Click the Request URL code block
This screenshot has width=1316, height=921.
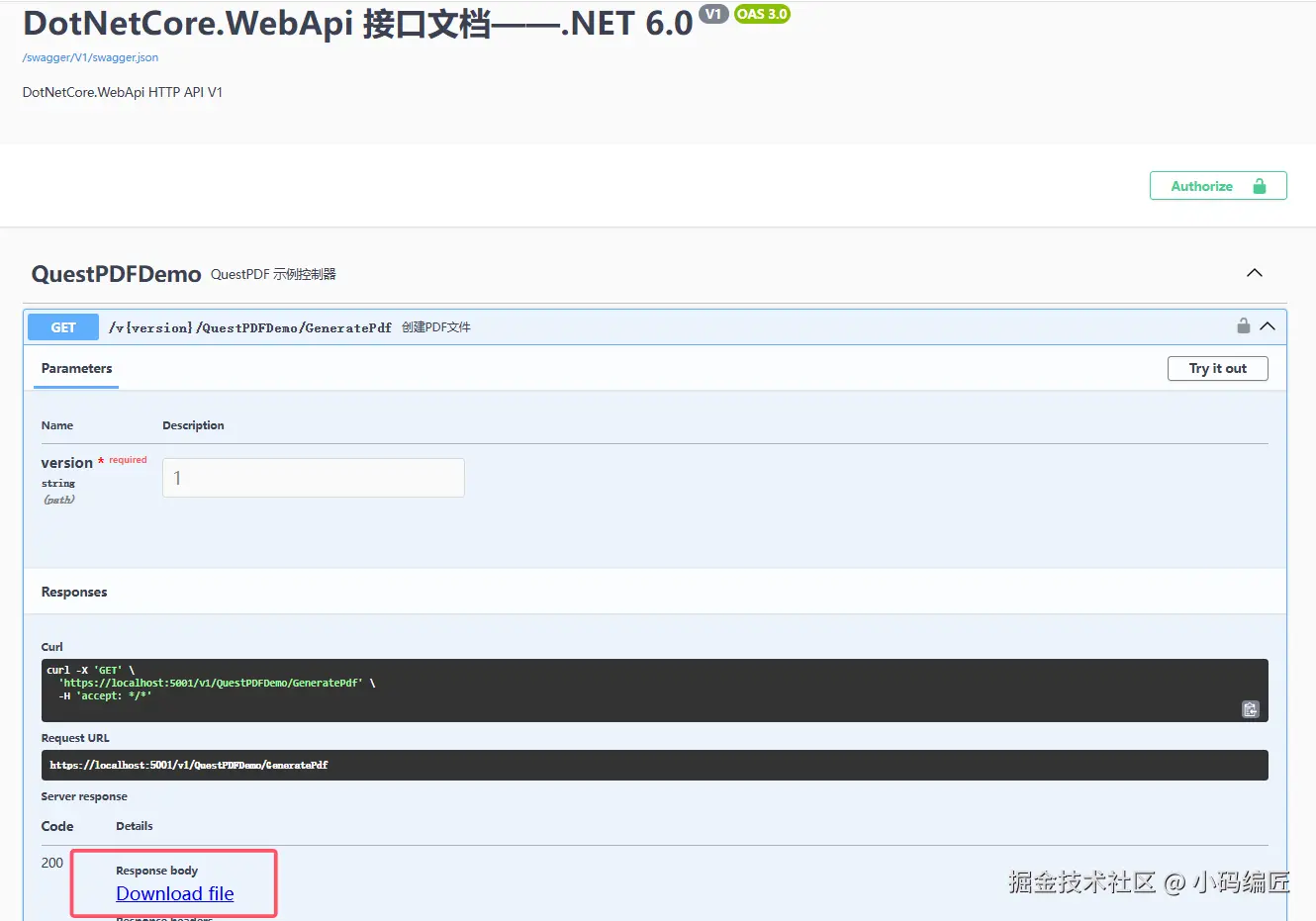tap(655, 765)
